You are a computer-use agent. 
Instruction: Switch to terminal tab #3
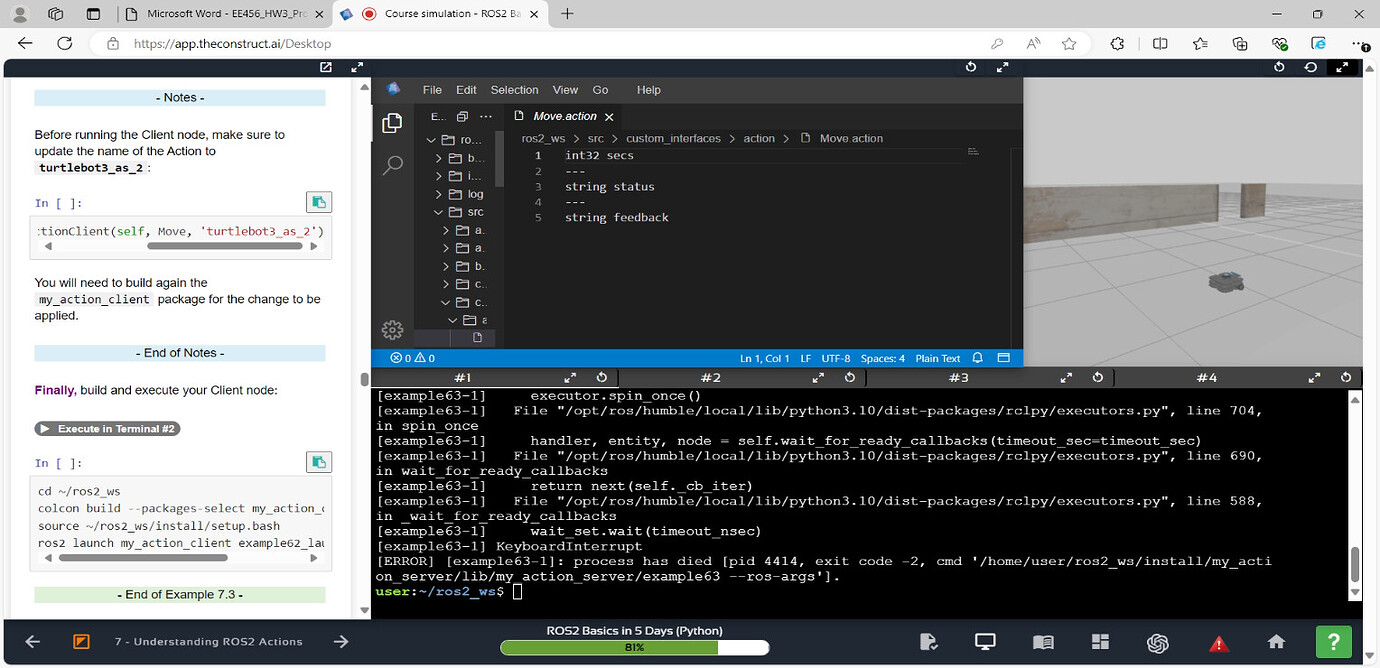pos(958,378)
